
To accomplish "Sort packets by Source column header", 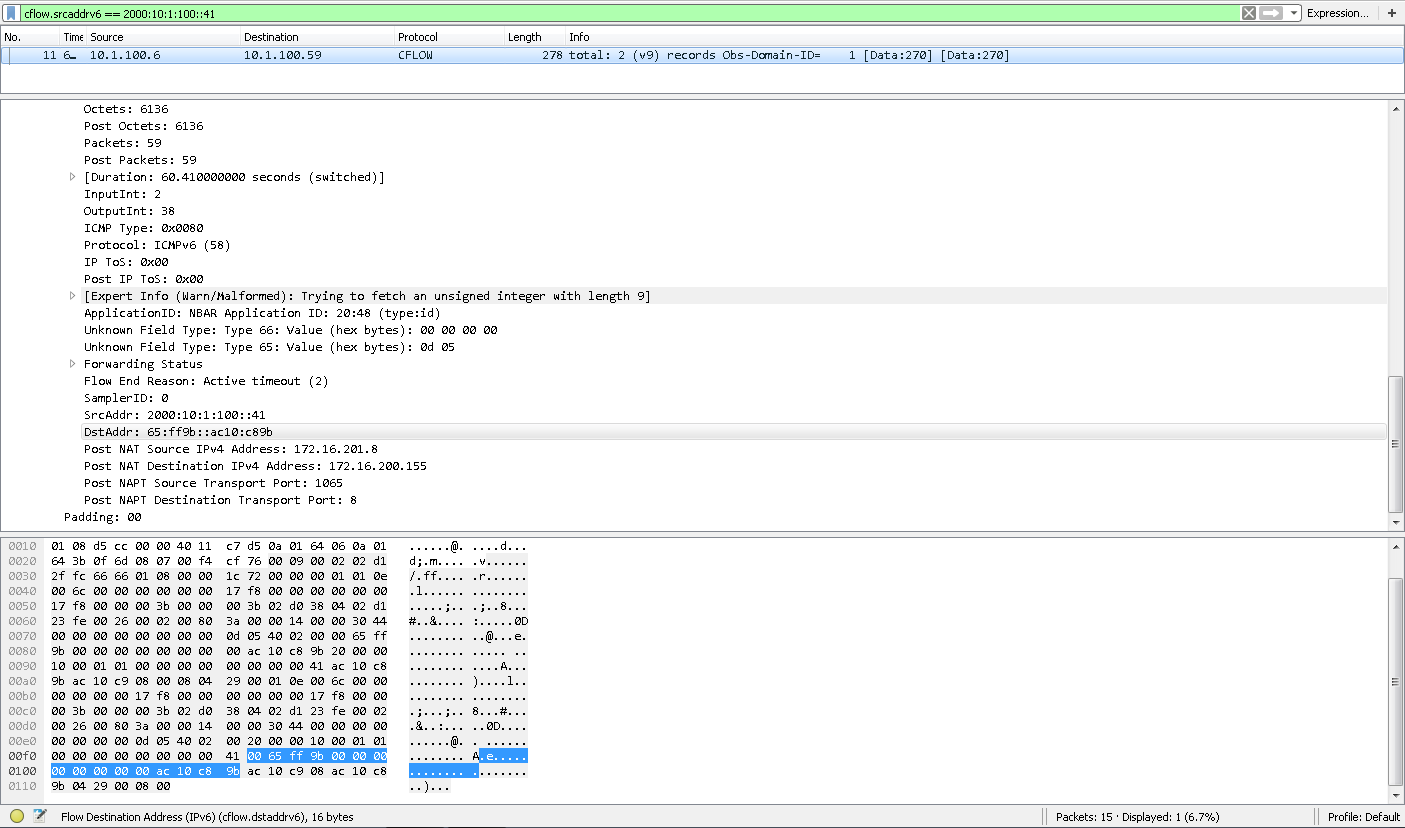I will 107,37.
